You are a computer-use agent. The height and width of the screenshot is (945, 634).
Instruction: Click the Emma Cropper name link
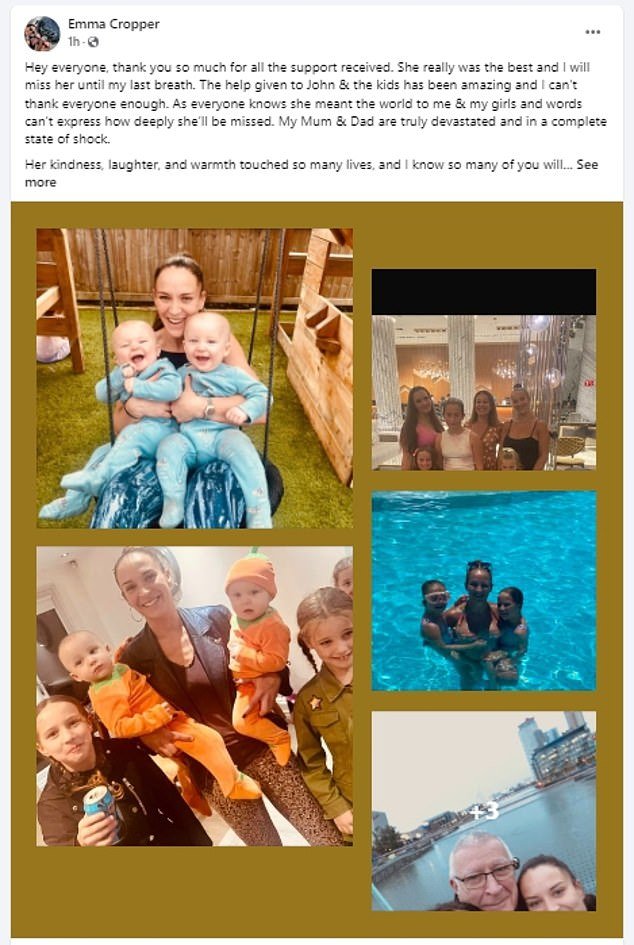(x=113, y=24)
